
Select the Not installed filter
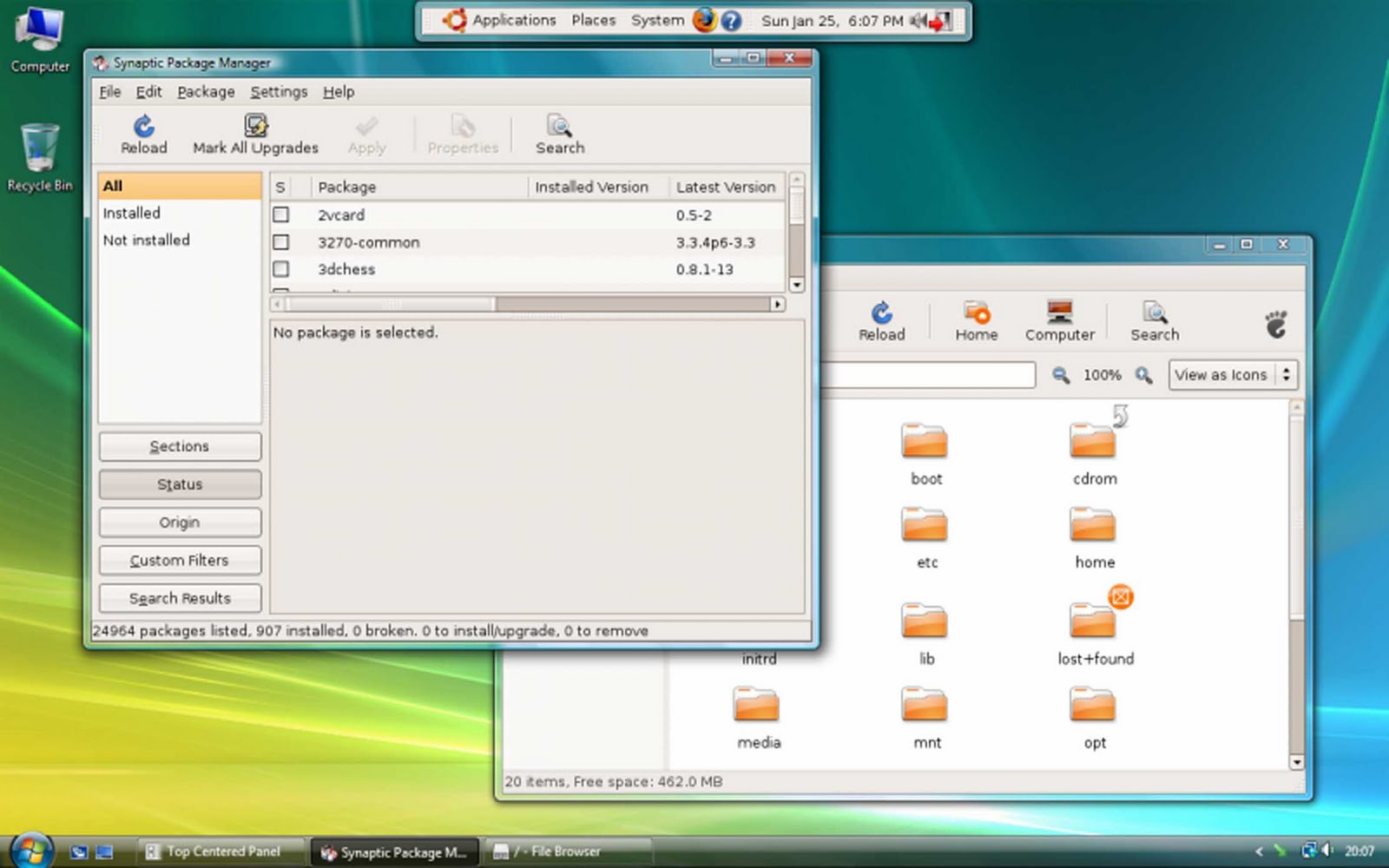180,240
